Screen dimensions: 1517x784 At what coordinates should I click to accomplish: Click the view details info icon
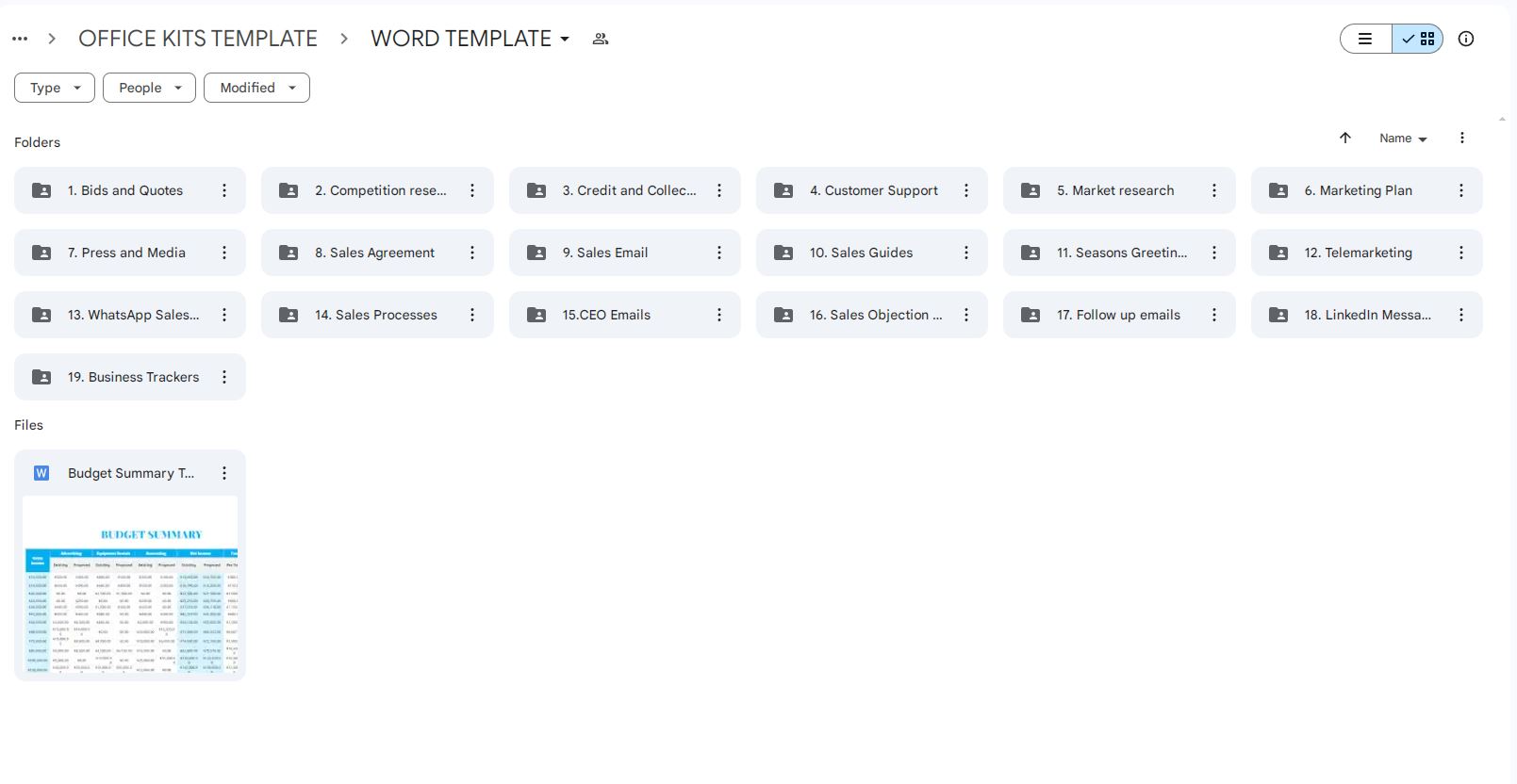[x=1465, y=39]
